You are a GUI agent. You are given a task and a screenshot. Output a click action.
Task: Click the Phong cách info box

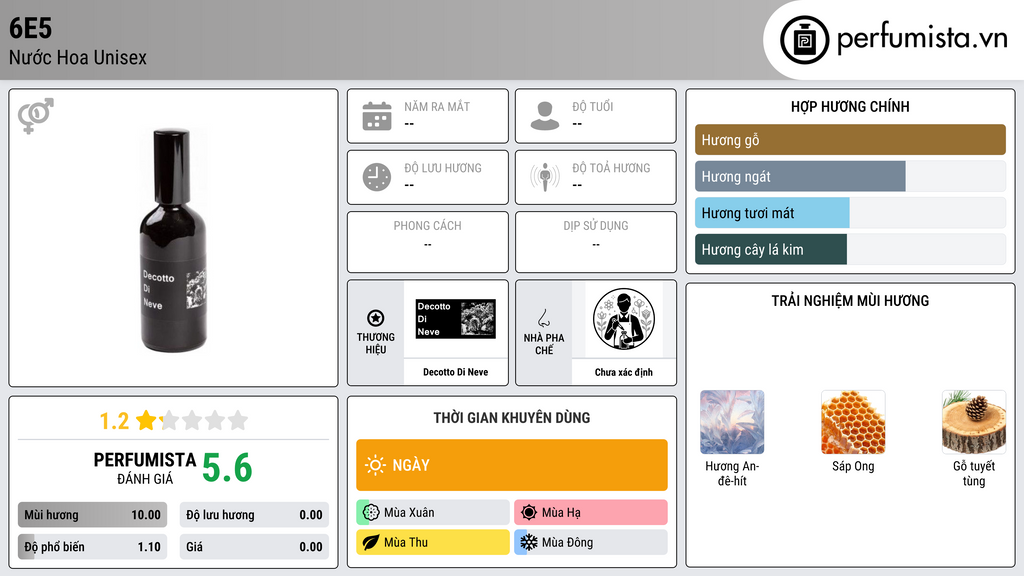[428, 242]
